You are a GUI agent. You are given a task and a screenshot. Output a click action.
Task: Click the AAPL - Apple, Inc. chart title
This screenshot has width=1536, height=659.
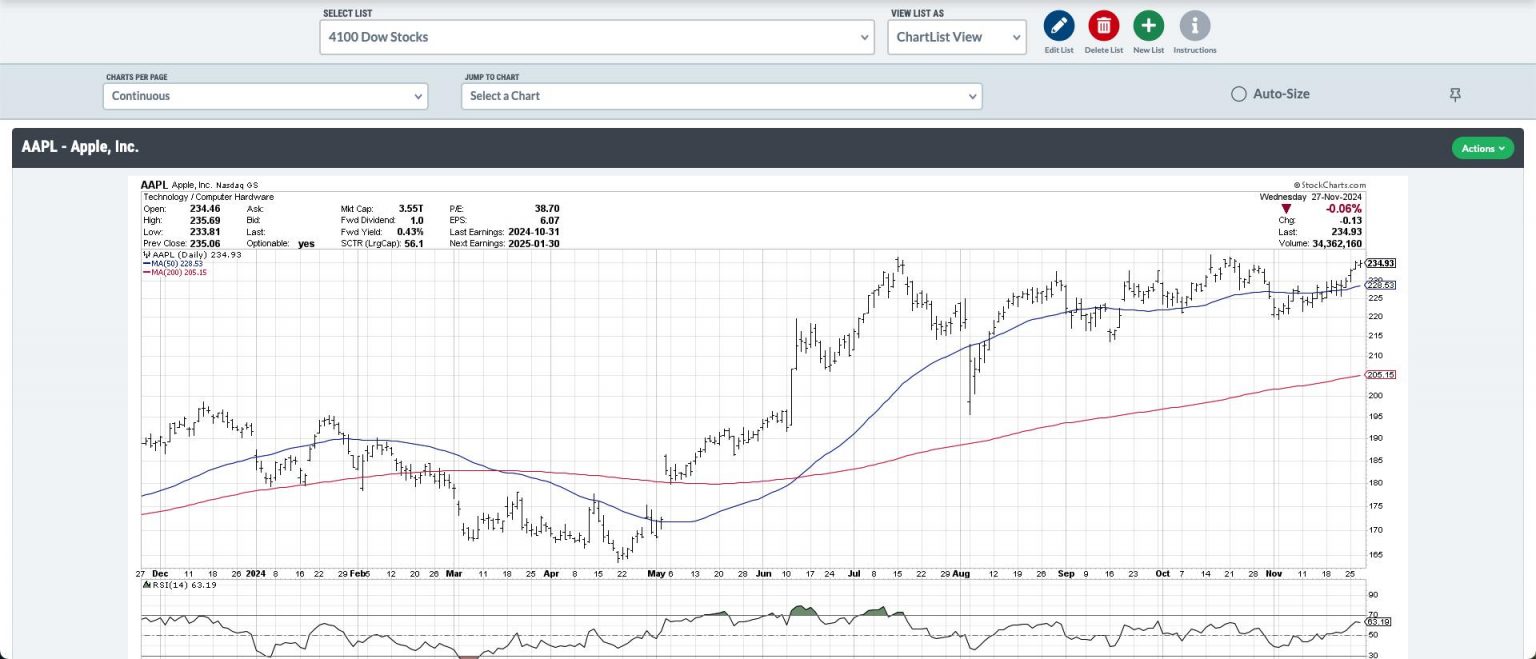pyautogui.click(x=80, y=147)
